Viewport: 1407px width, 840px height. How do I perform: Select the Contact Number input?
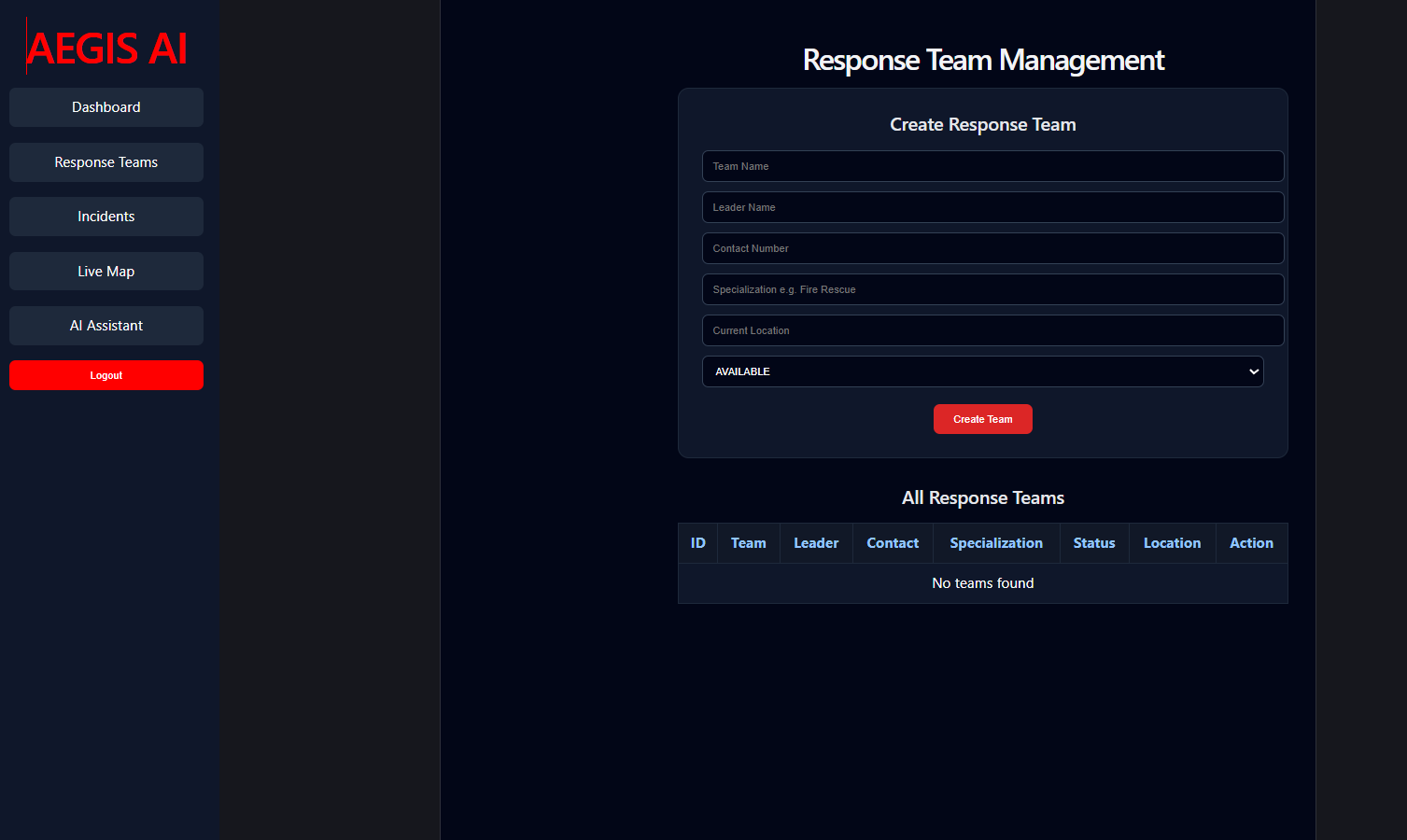tap(992, 248)
